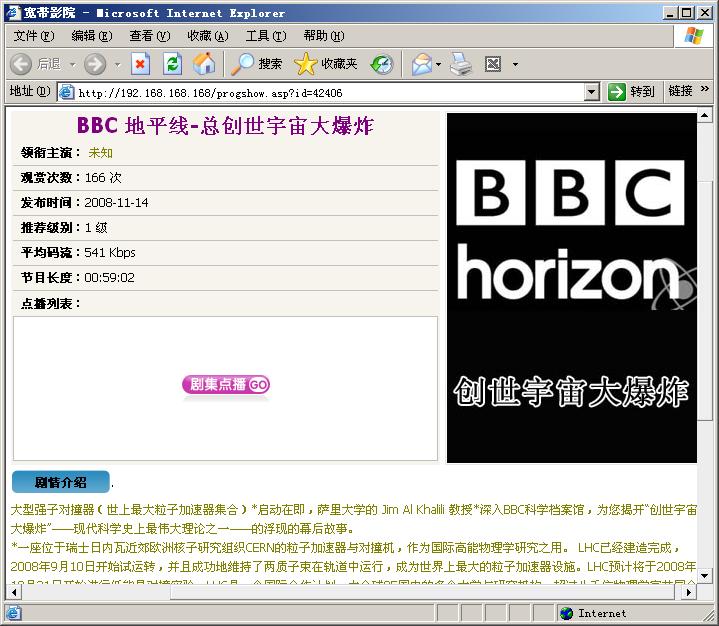Open the 文件(F) File menu

pos(33,36)
